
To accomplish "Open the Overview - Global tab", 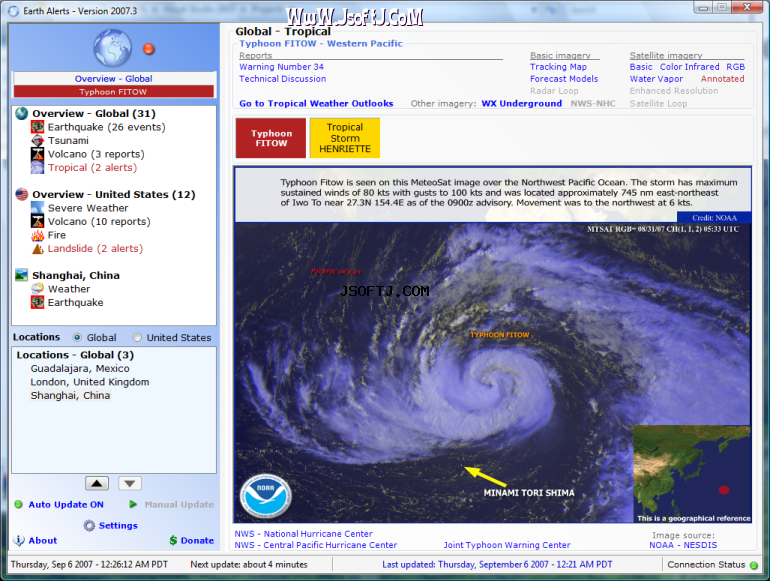I will pyautogui.click(x=113, y=79).
